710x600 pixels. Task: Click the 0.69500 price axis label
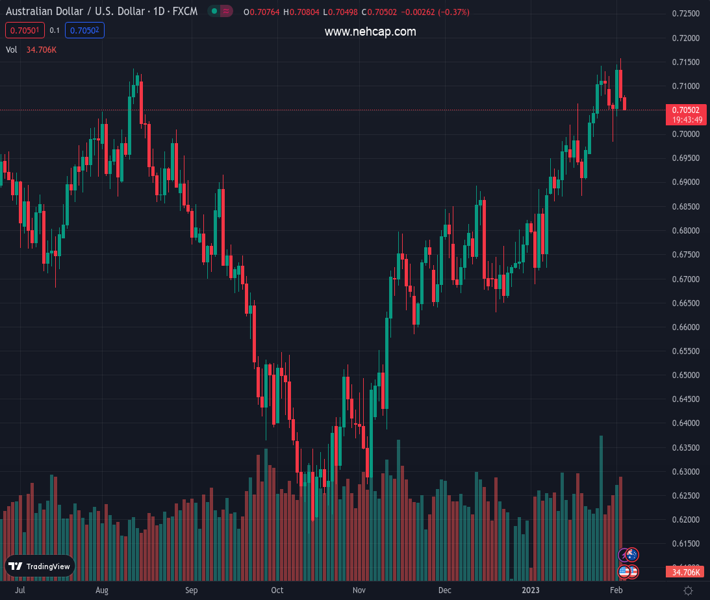coord(686,158)
